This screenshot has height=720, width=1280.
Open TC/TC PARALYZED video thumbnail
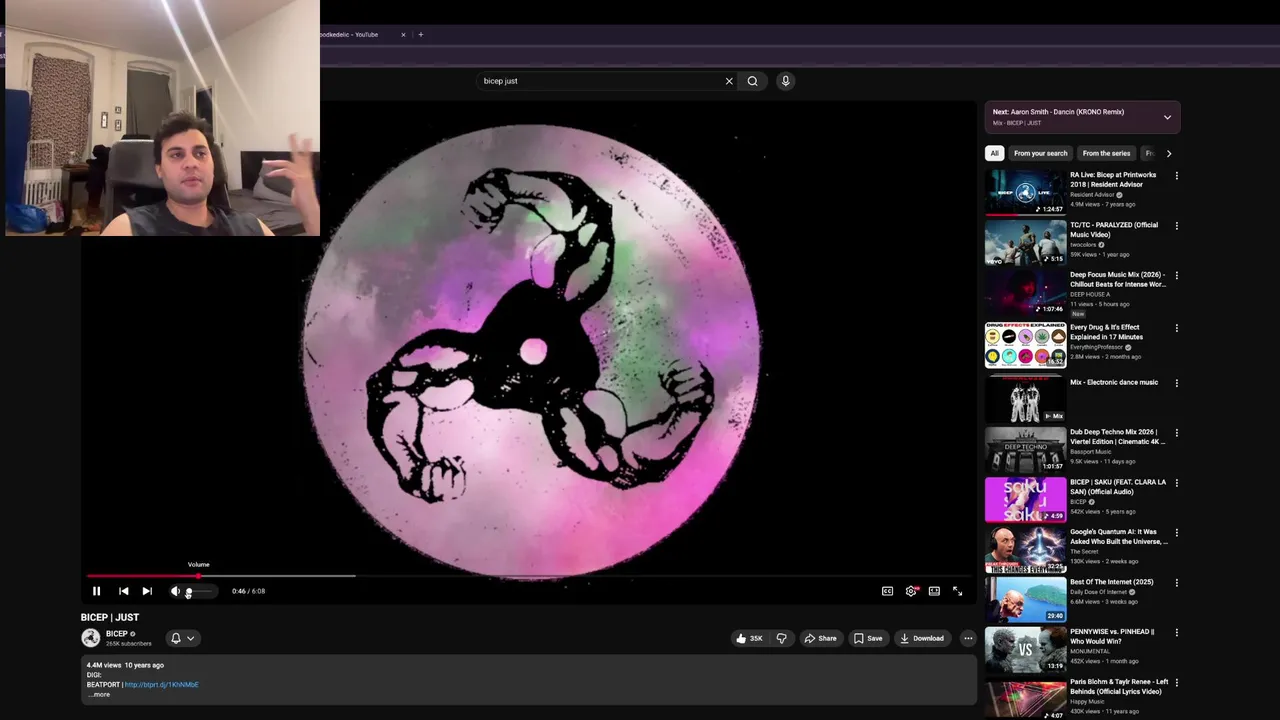(1025, 243)
